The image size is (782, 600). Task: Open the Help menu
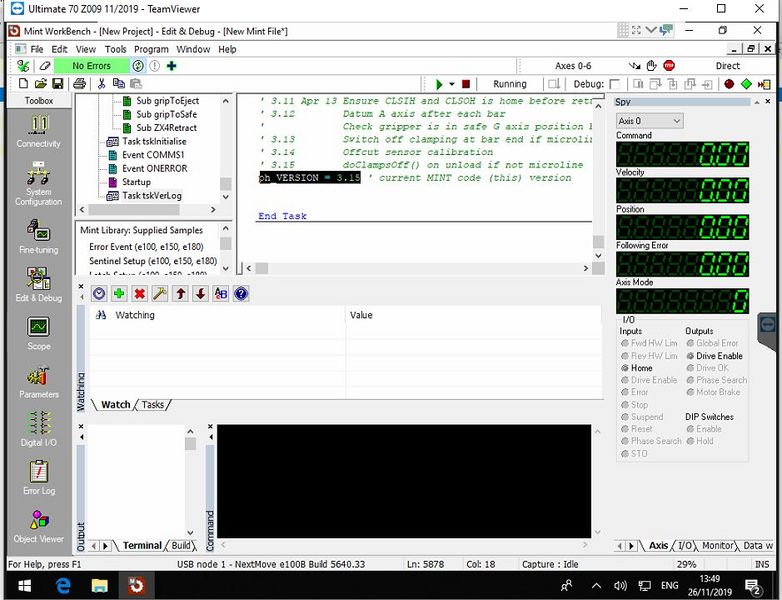pyautogui.click(x=227, y=49)
